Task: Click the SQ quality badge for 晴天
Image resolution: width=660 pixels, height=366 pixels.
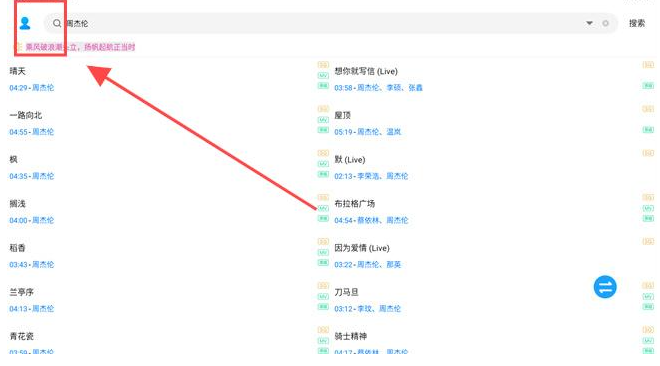Action: (323, 65)
